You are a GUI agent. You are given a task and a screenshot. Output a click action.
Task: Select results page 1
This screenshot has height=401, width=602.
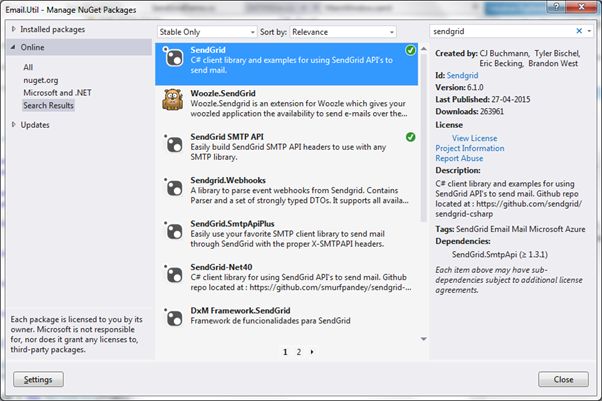[285, 352]
